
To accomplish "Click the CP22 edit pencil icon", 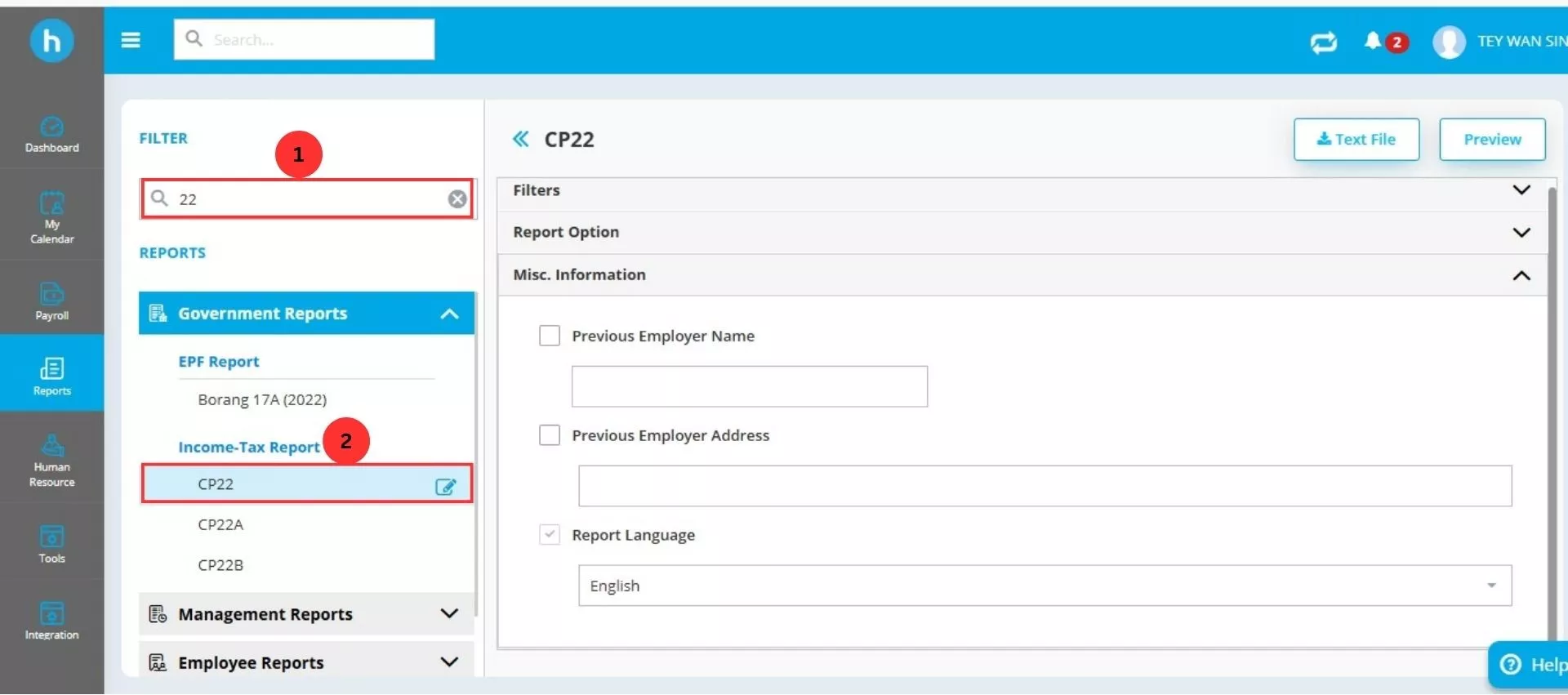I will coord(445,487).
